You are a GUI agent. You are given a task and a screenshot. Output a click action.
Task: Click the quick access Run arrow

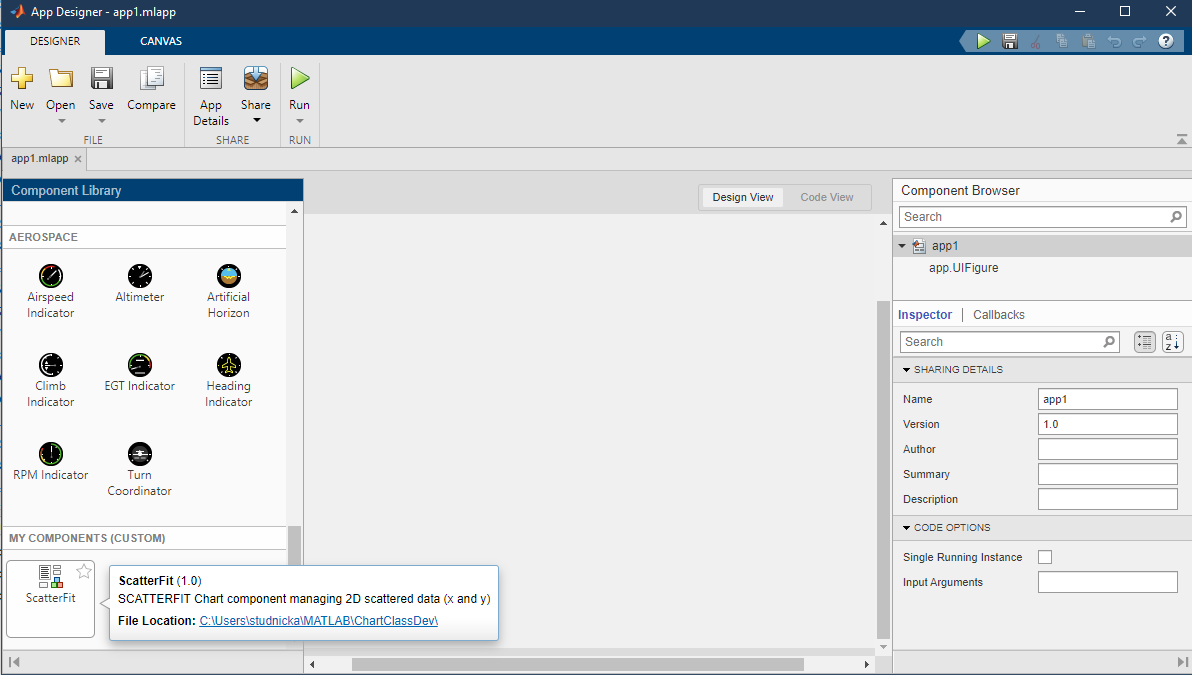(983, 41)
